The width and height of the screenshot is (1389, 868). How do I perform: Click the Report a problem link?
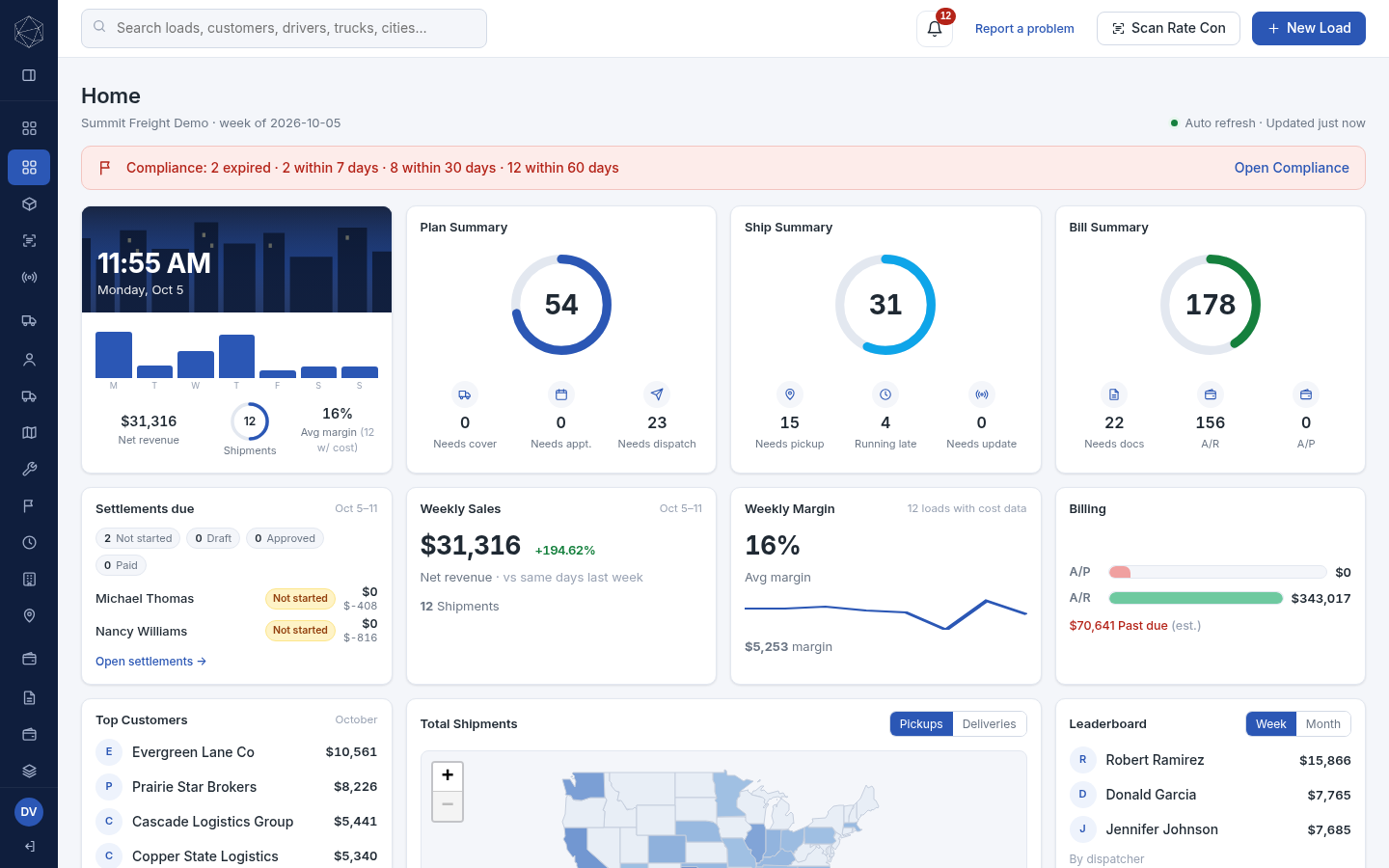[x=1024, y=29]
